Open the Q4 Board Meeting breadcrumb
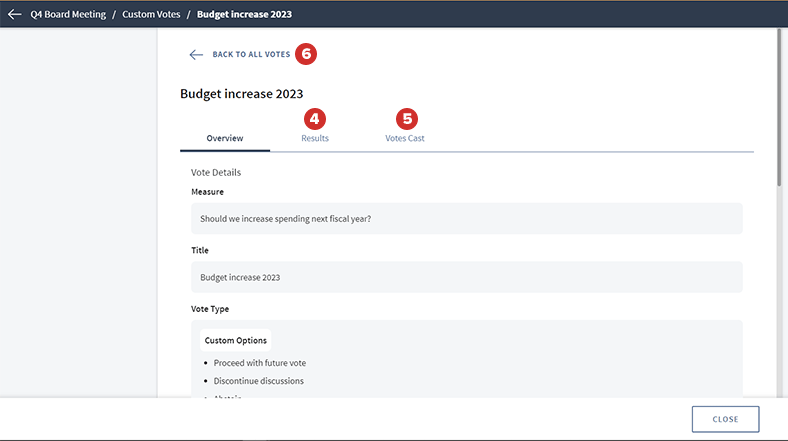The height and width of the screenshot is (441, 788). coord(70,14)
